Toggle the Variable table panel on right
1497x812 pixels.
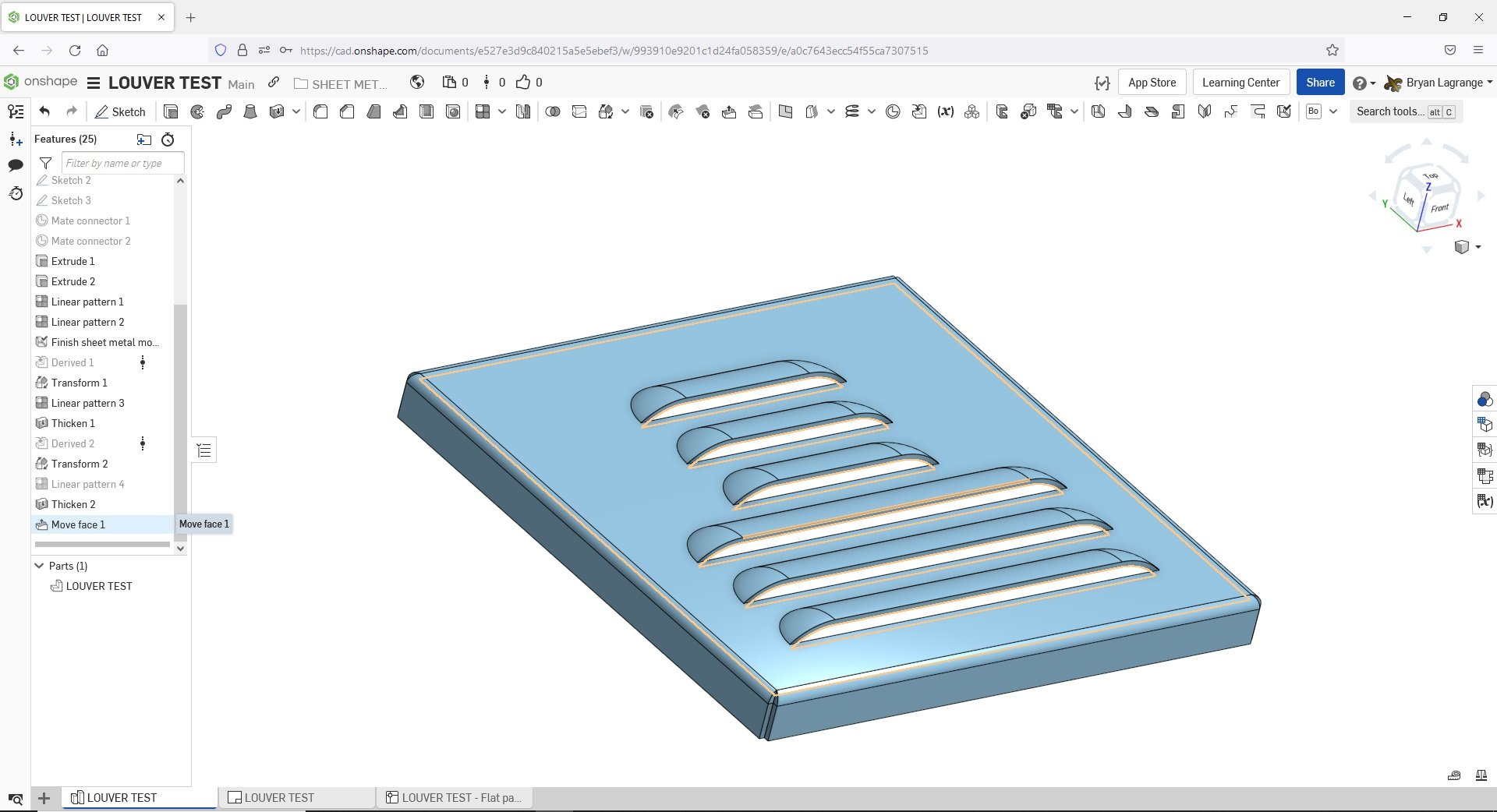[1485, 501]
